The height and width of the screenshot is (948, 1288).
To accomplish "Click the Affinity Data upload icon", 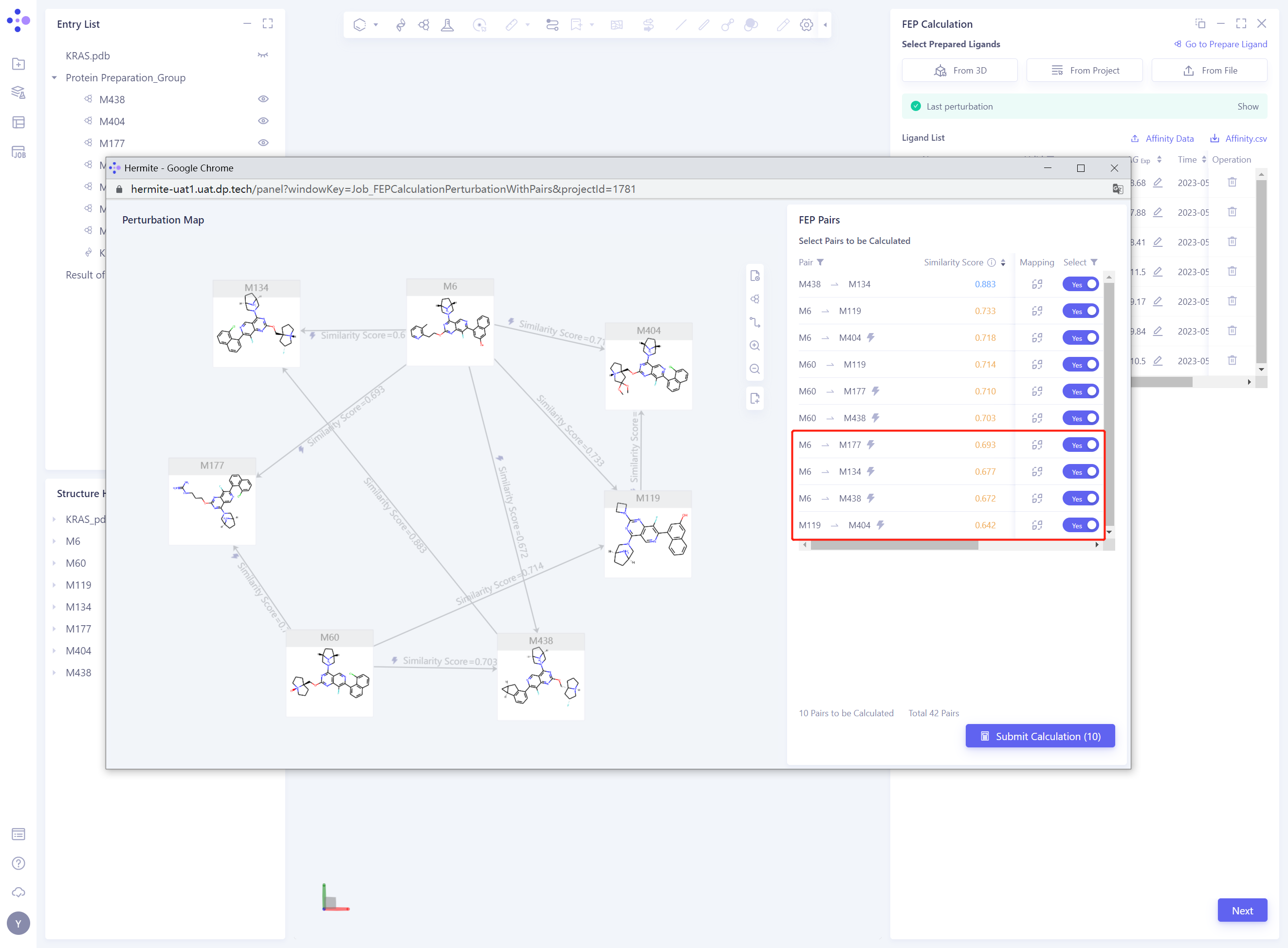I will 1136,138.
